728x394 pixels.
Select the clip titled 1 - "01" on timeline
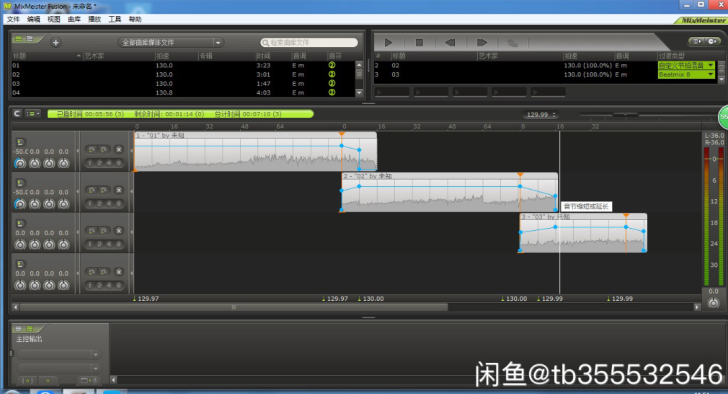click(255, 151)
